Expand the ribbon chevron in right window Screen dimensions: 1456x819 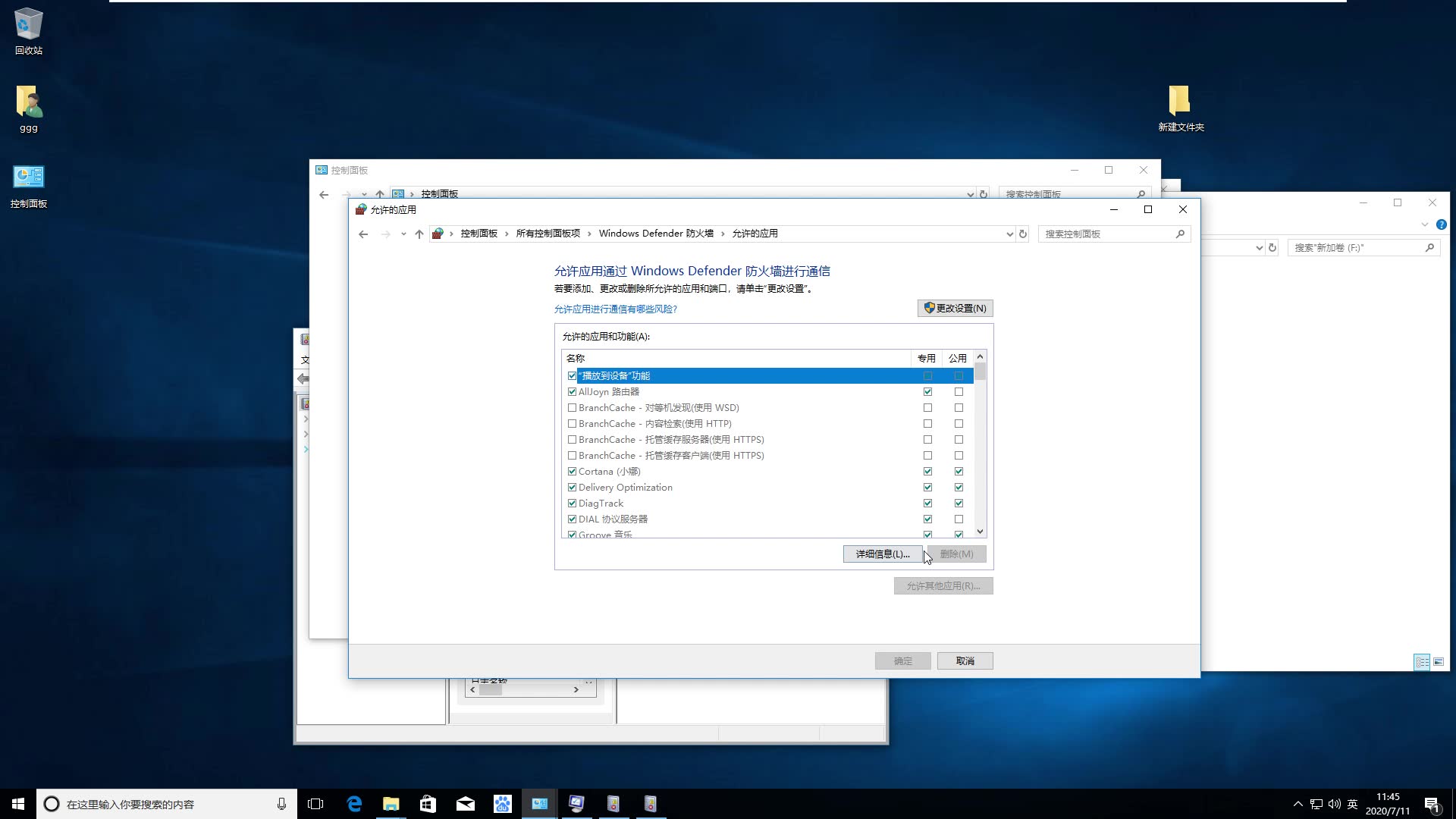(1425, 224)
